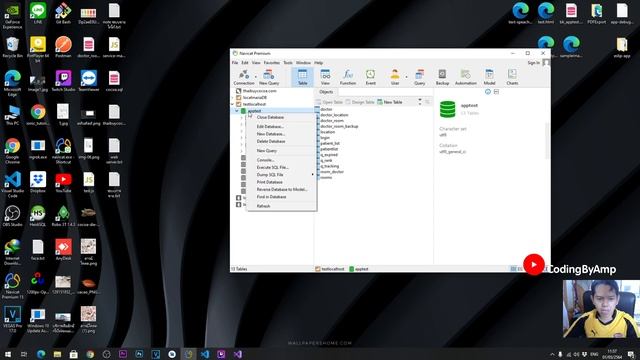
Task: Open the Recycle Bin on desktop
Action: pyautogui.click(x=13, y=47)
